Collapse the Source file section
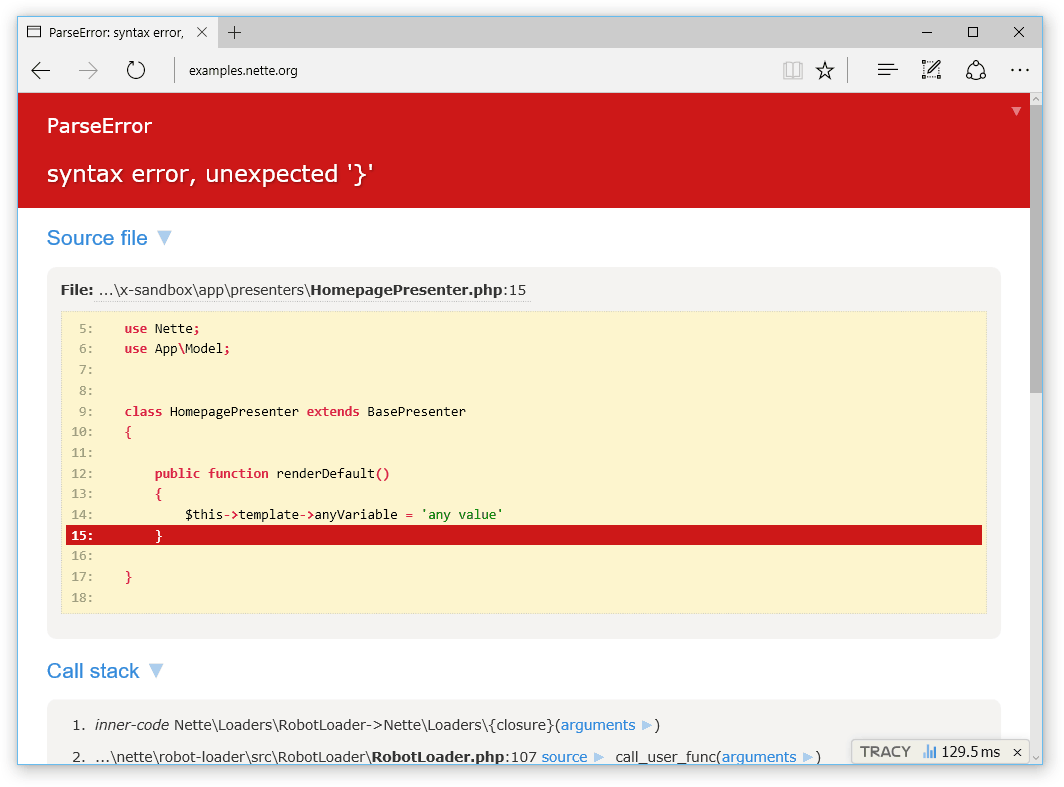 point(164,237)
